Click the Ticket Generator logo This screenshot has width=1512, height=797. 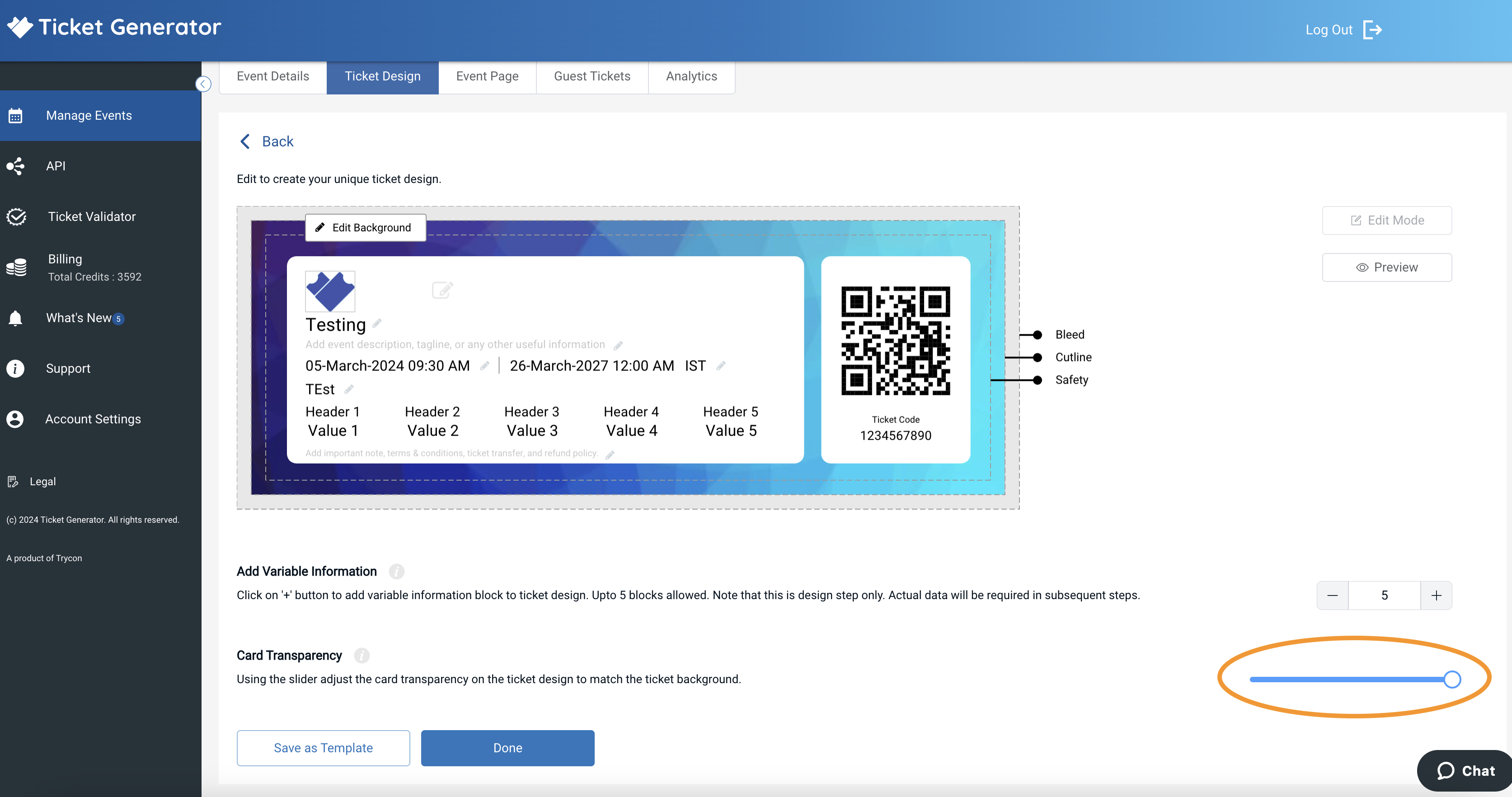coord(113,26)
